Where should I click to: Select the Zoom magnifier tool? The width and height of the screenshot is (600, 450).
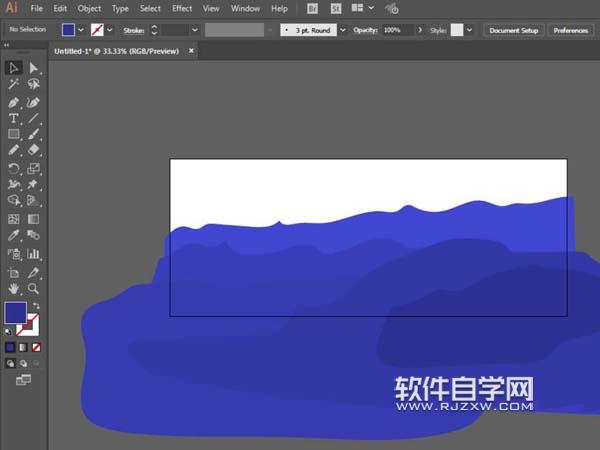(33, 289)
